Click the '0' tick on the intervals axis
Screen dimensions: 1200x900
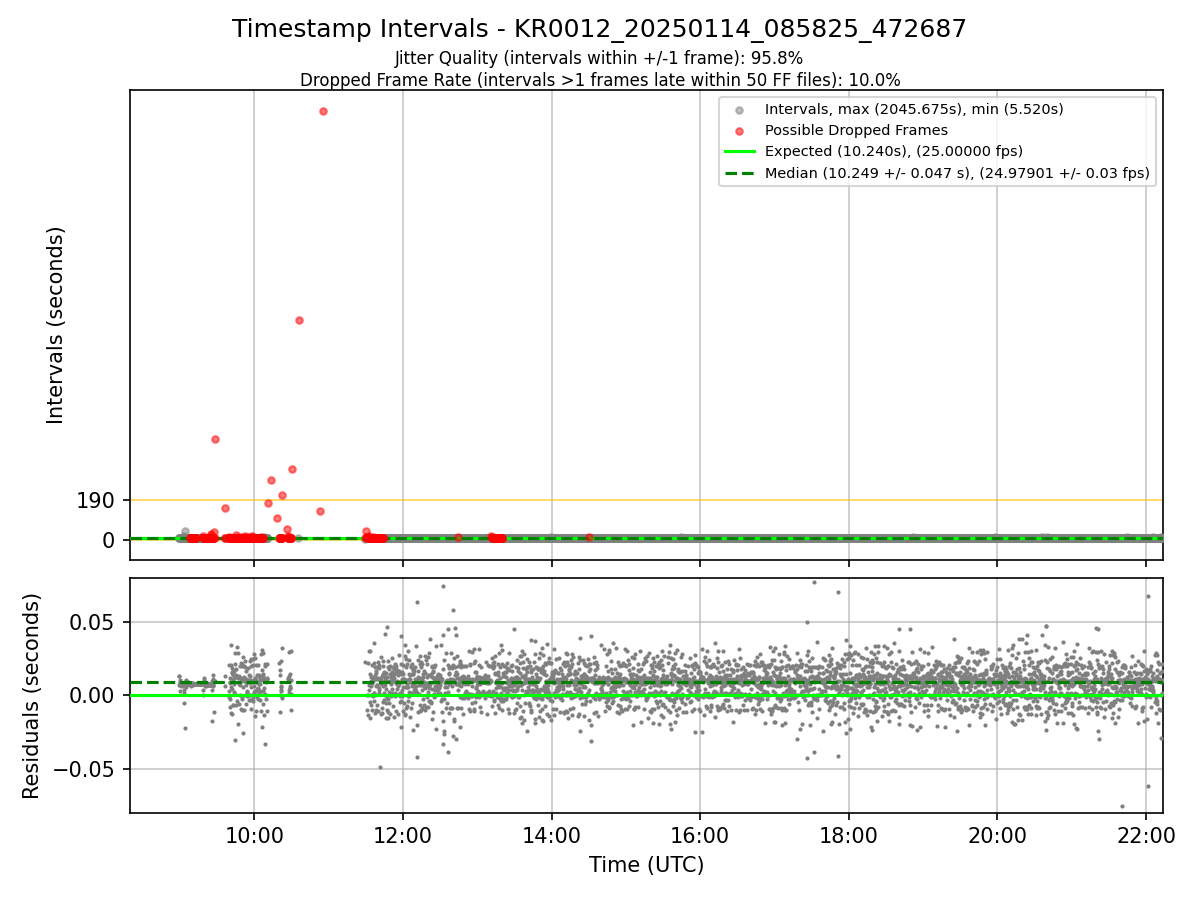(109, 540)
